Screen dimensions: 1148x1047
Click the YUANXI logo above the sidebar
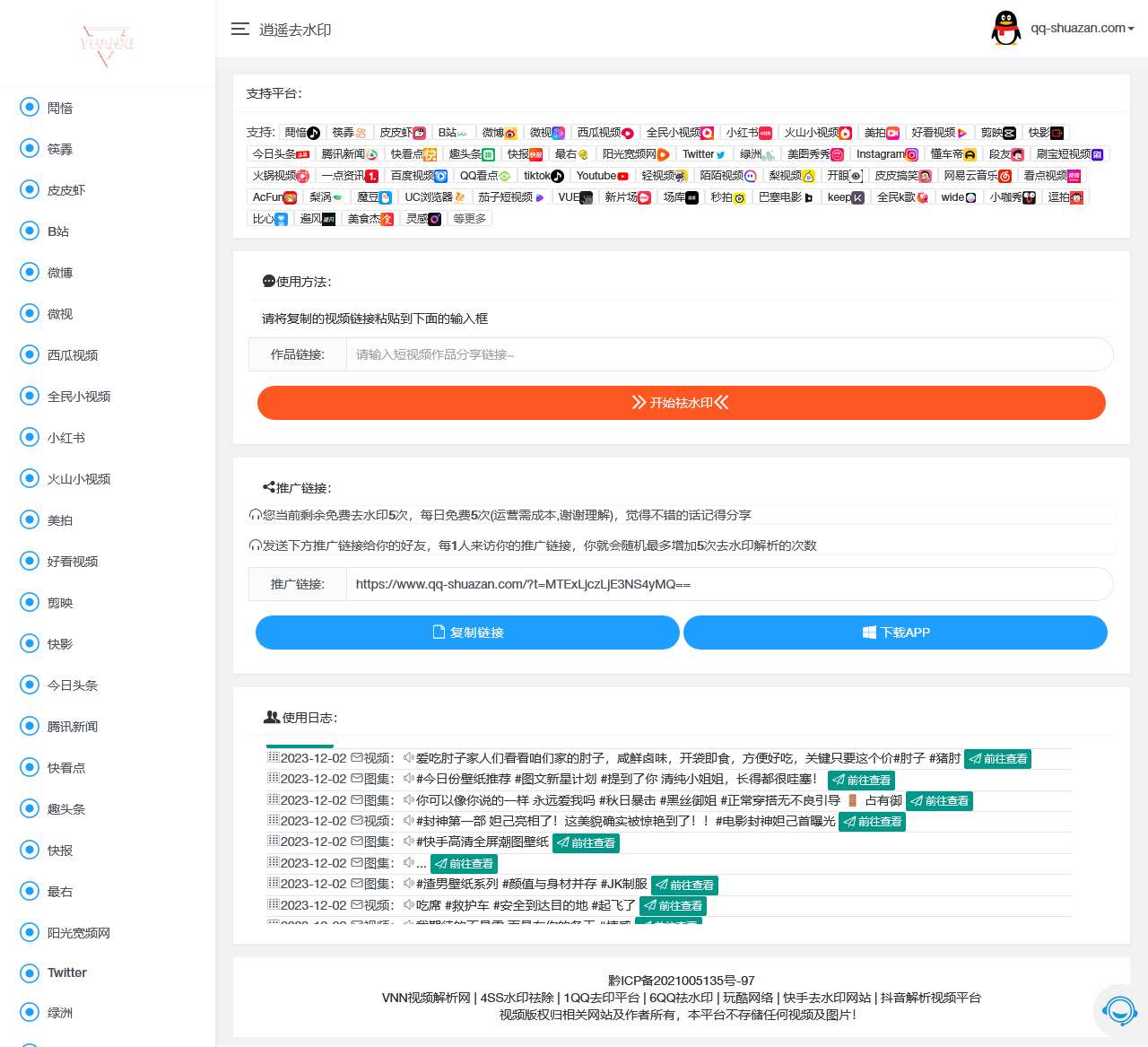(x=107, y=44)
